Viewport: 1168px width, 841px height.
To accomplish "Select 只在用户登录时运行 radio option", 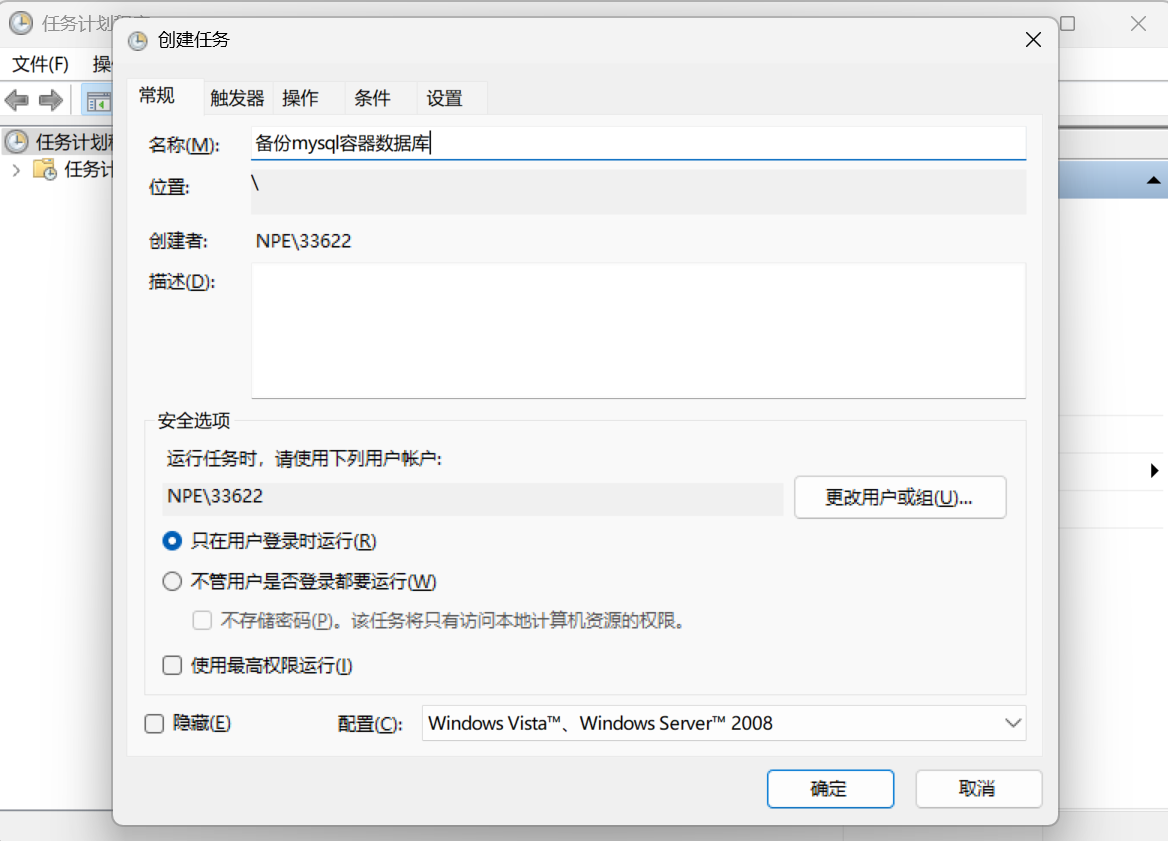I will 172,541.
